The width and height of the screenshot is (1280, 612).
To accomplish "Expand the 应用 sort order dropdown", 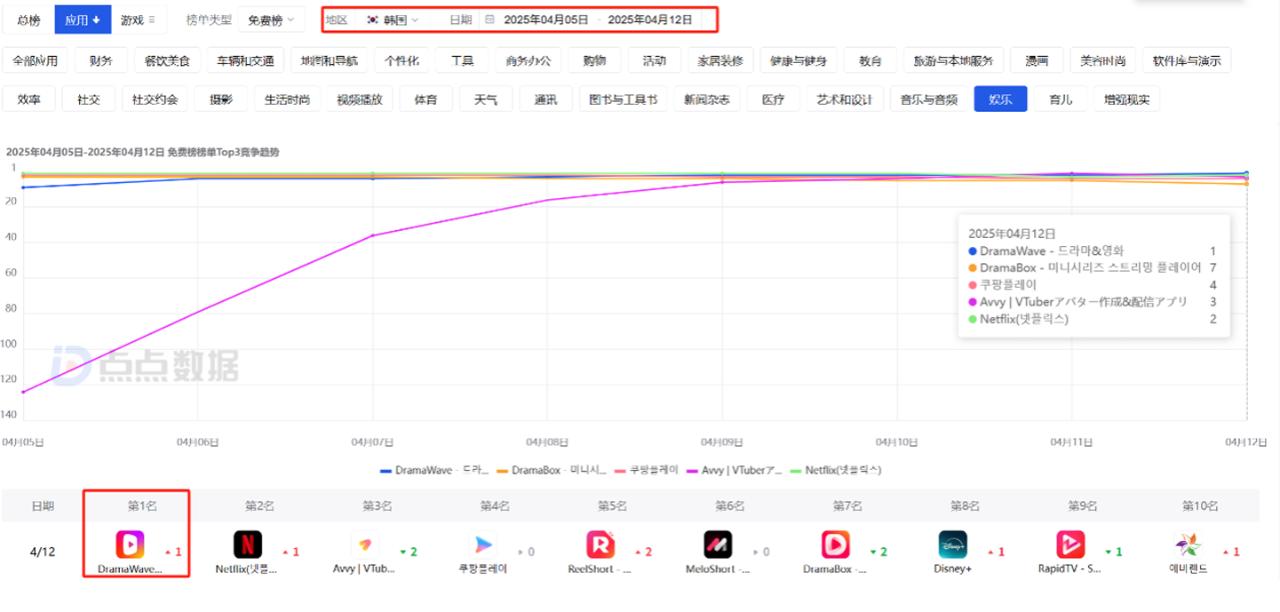I will [82, 19].
